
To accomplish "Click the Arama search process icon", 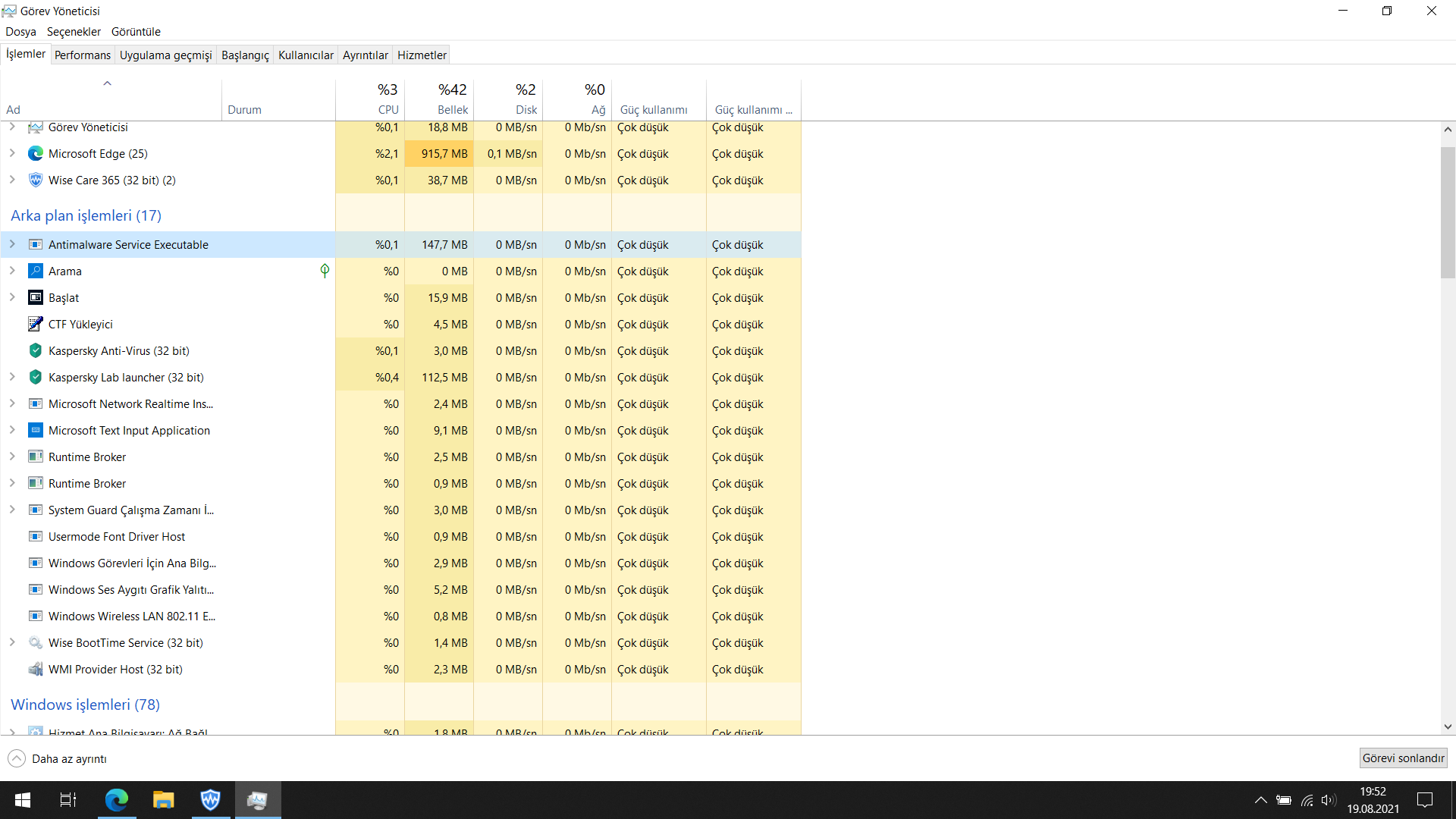I will pos(35,271).
